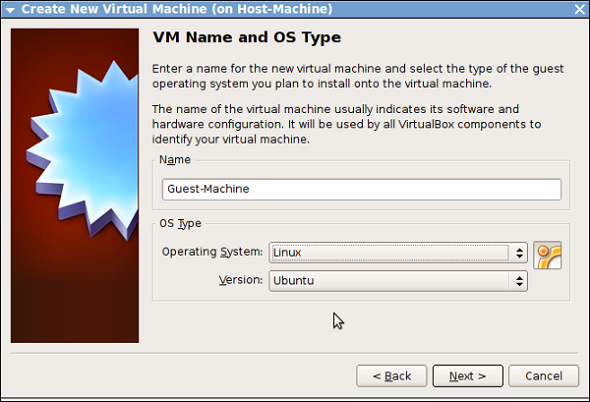Click the paragraph about VirtualBox components
This screenshot has height=402, width=590.
click(x=347, y=124)
